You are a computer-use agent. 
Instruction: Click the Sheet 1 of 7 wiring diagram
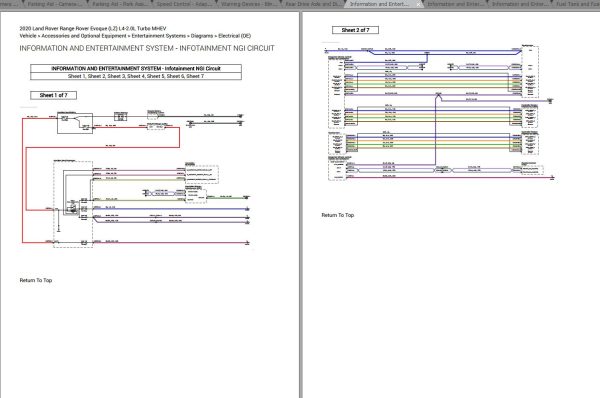coord(136,179)
